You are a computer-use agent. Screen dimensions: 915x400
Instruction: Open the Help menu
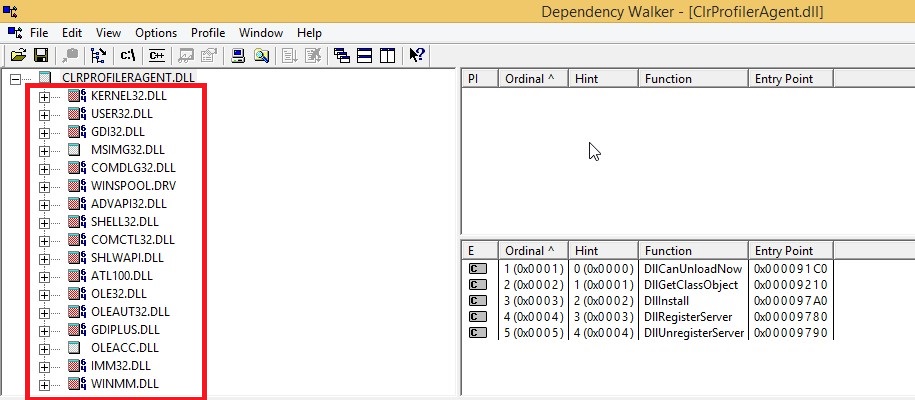pyautogui.click(x=309, y=33)
